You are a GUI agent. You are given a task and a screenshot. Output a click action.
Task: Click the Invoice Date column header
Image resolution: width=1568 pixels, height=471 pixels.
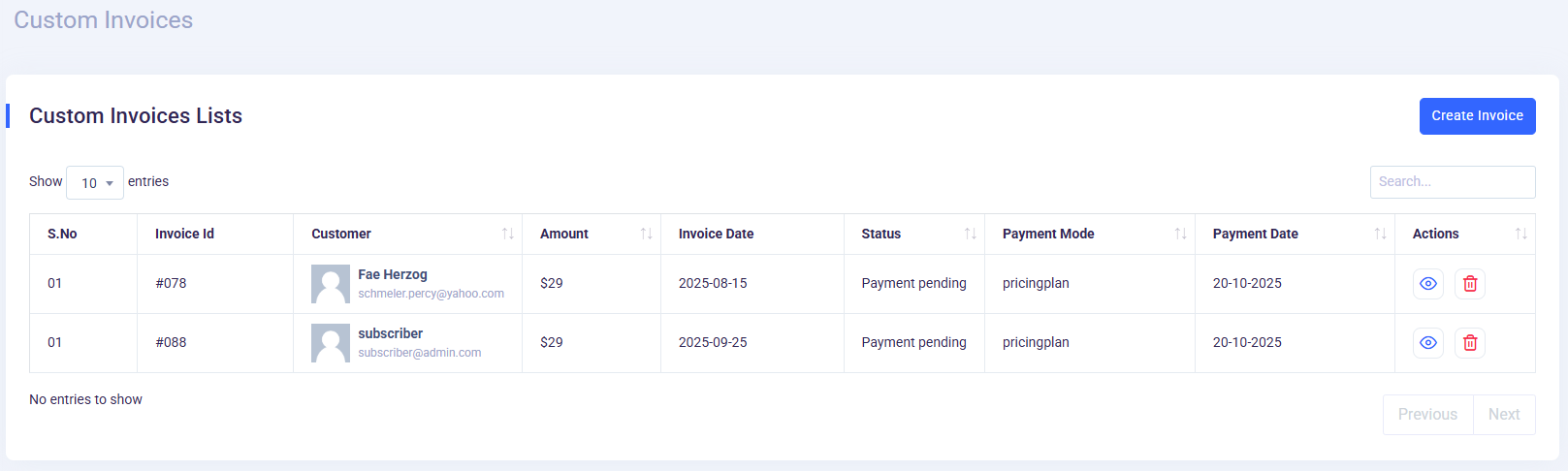[716, 235]
